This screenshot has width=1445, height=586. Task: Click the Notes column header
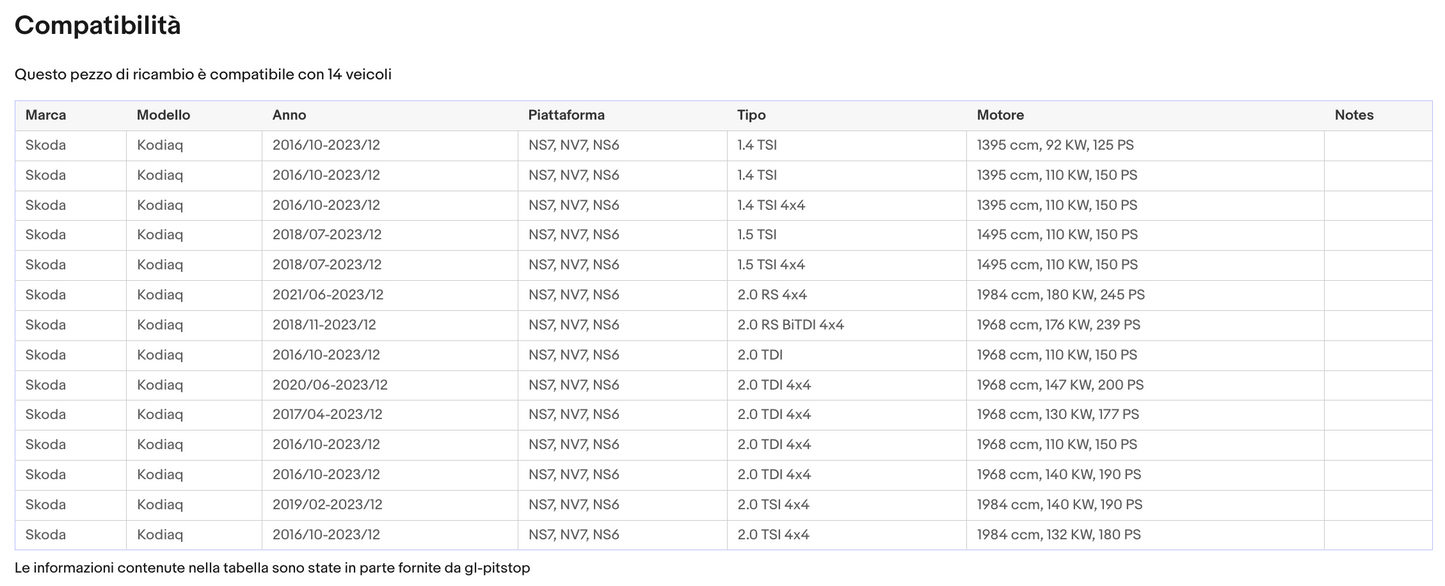(1354, 115)
